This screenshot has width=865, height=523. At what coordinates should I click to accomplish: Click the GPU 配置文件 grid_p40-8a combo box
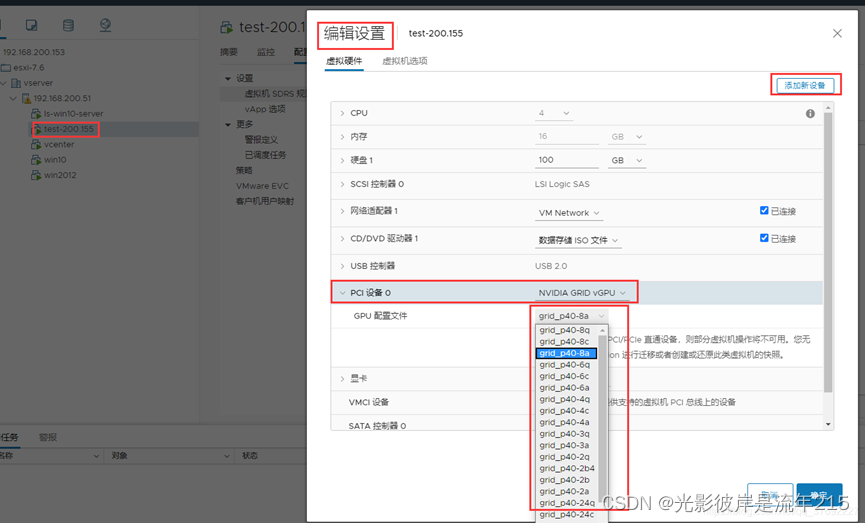pyautogui.click(x=572, y=316)
